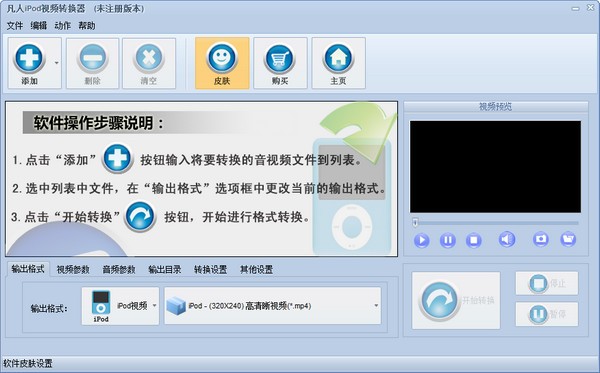
Task: Switch to the 音频参数 tab
Action: 119,270
